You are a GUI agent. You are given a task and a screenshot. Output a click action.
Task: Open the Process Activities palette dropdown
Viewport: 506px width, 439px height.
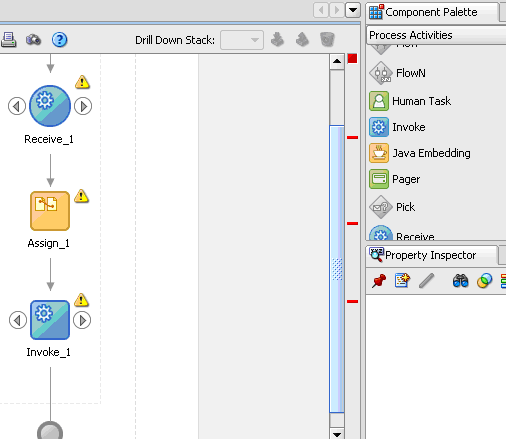[437, 35]
